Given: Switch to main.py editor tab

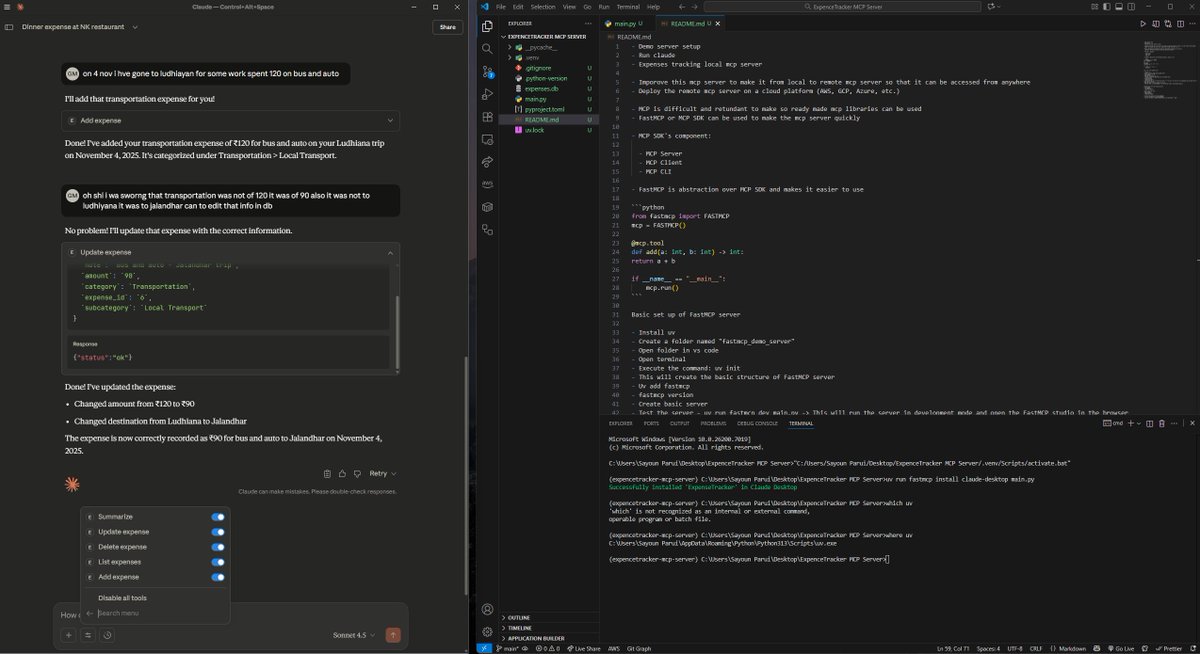Looking at the screenshot, I should [x=629, y=23].
